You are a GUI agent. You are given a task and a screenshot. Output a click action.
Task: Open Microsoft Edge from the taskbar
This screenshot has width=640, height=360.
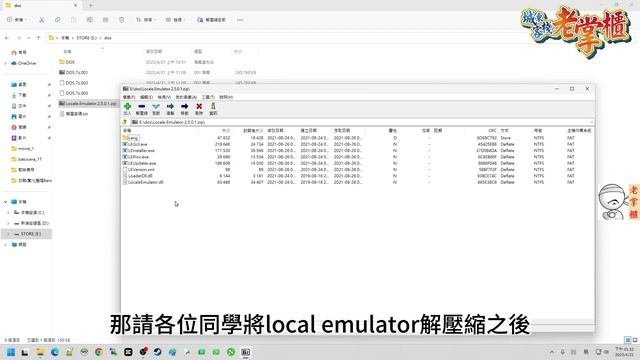55,352
